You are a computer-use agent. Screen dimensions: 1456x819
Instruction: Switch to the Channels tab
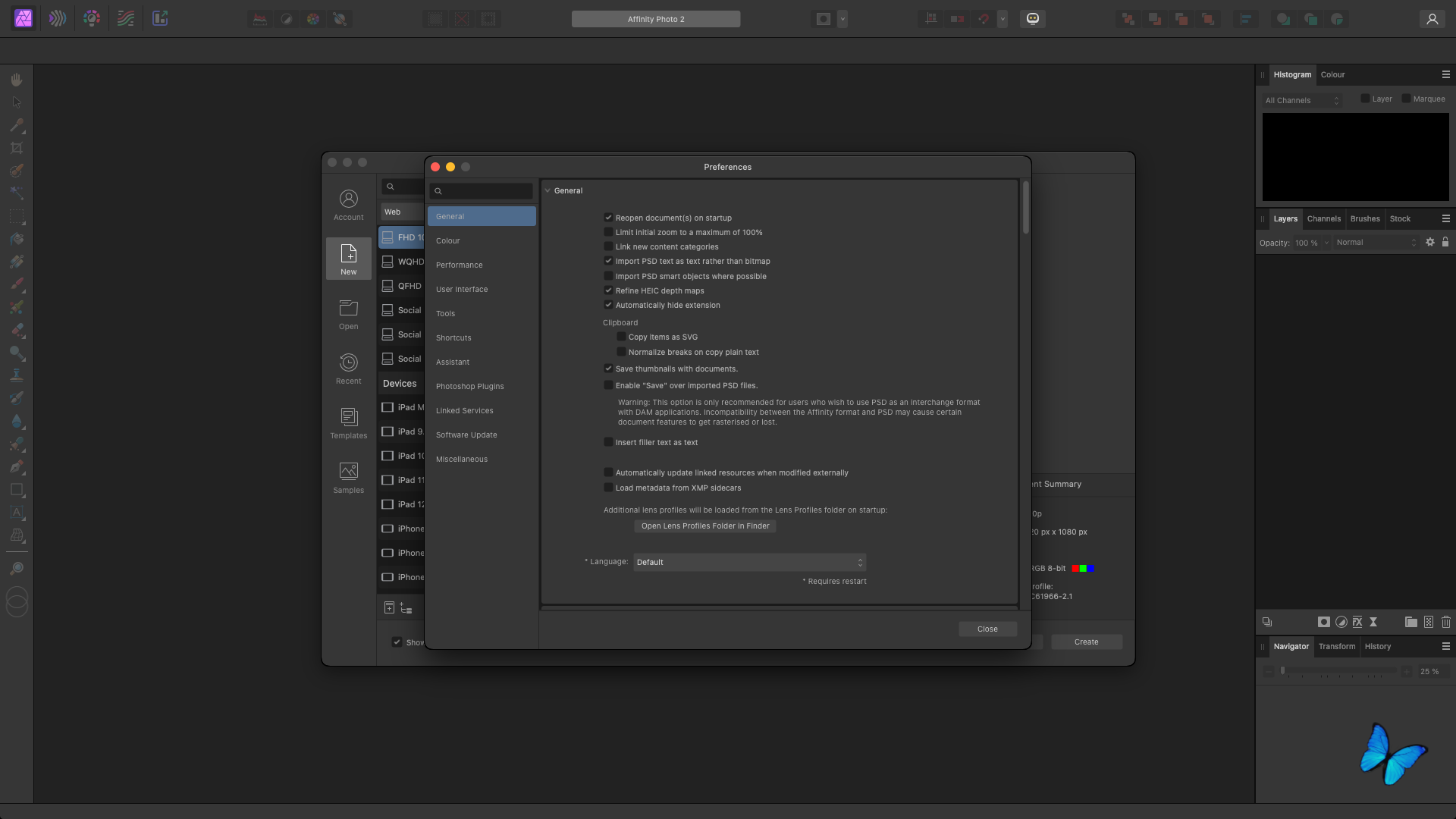click(x=1323, y=218)
